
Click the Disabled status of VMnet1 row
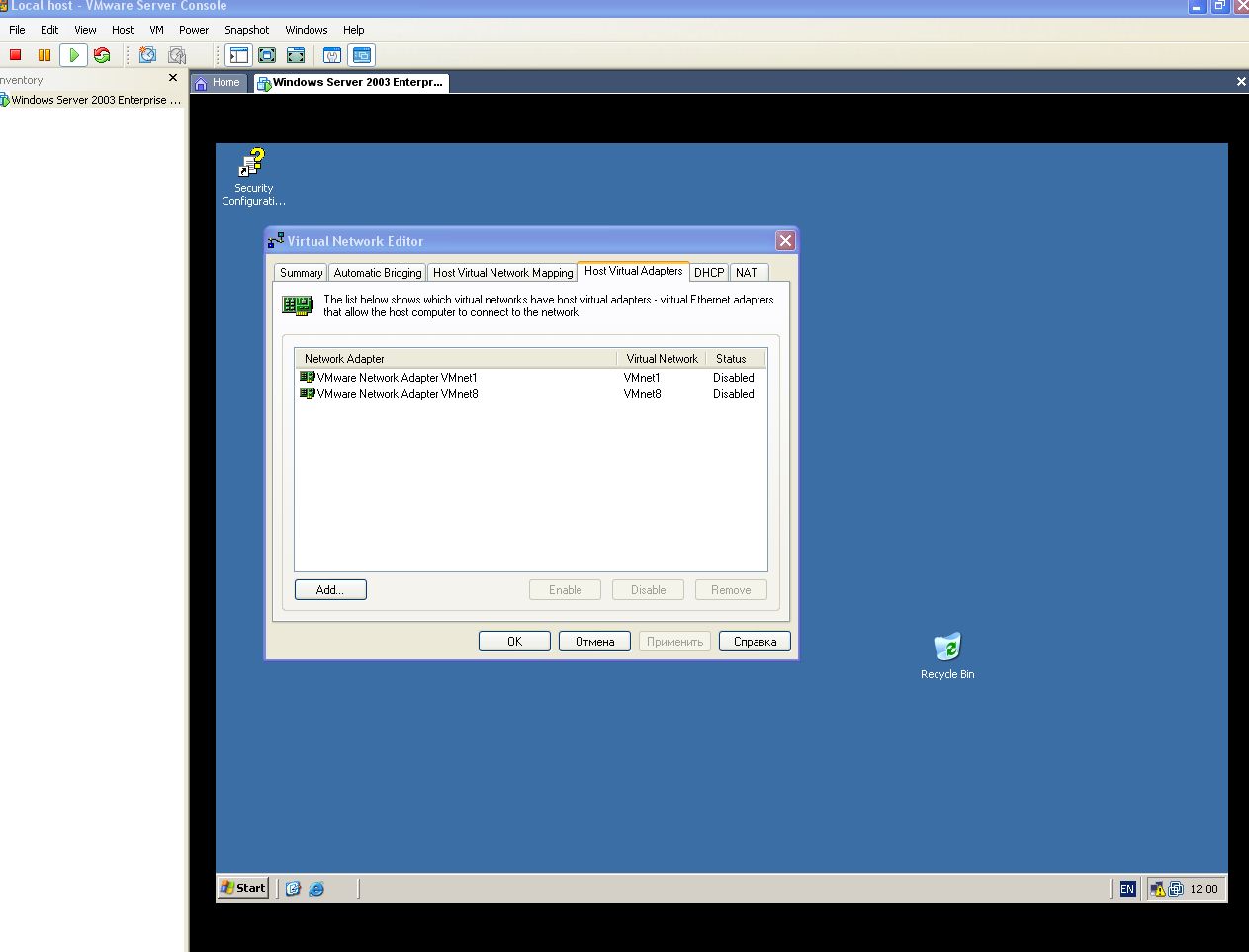coord(734,378)
